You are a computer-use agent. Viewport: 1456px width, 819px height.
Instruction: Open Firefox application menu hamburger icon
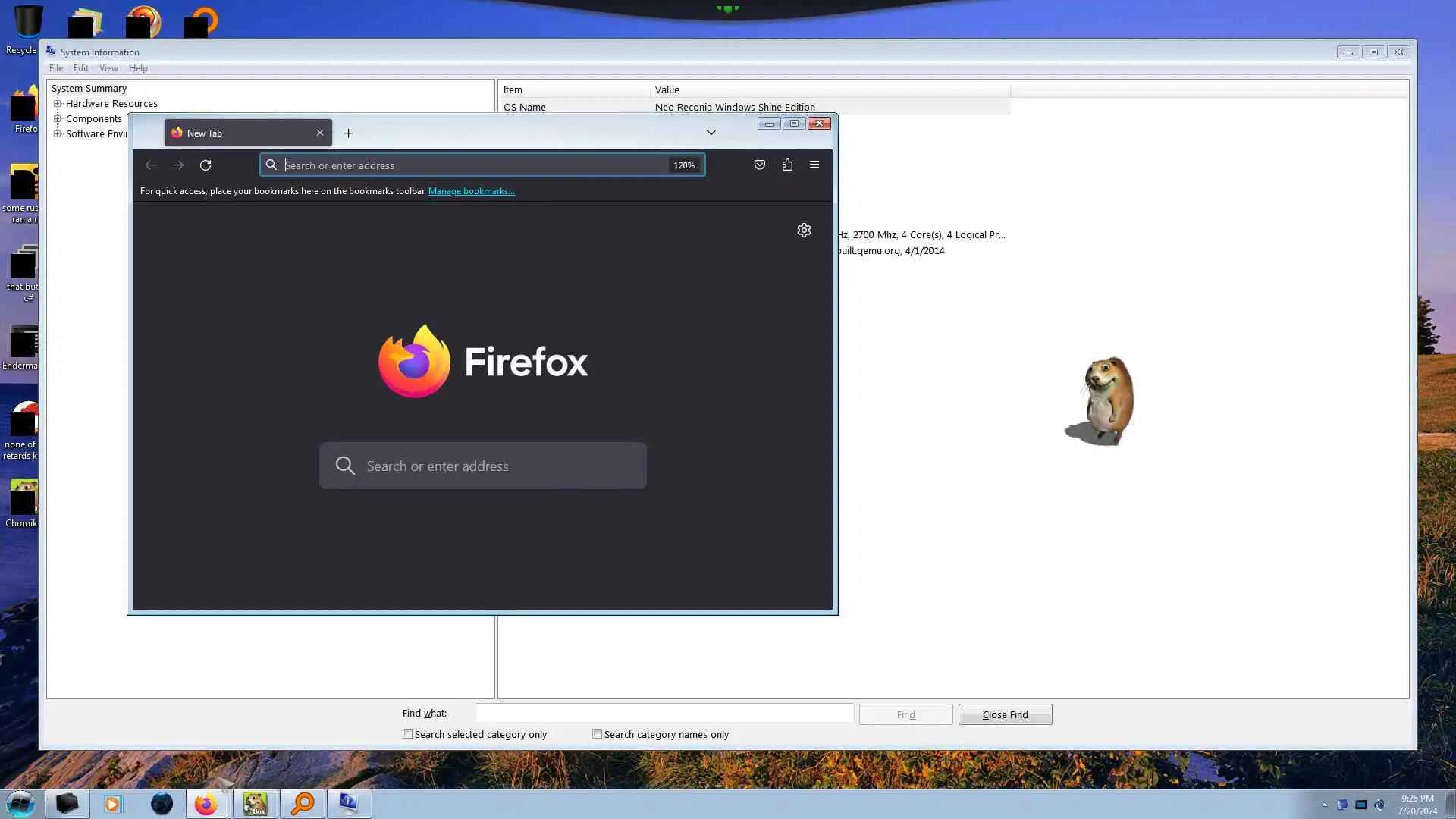tap(814, 165)
